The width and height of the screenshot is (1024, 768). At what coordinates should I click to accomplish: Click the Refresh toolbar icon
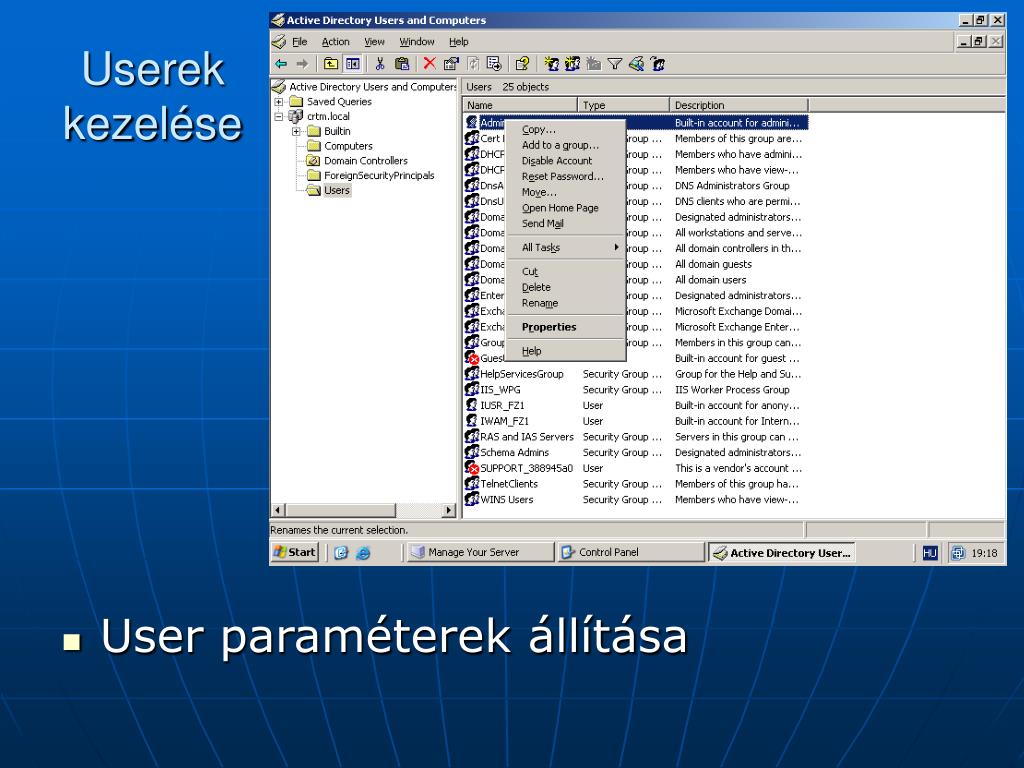(x=473, y=64)
